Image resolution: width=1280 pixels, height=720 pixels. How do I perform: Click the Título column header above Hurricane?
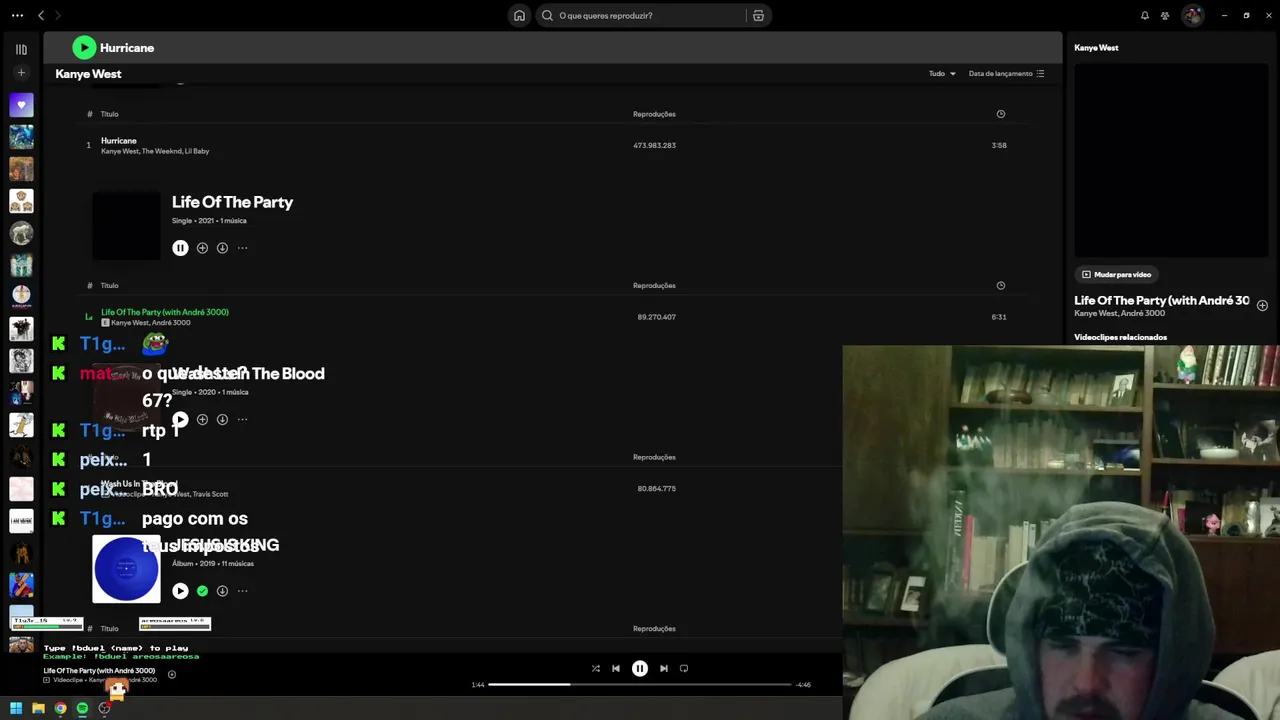(109, 114)
